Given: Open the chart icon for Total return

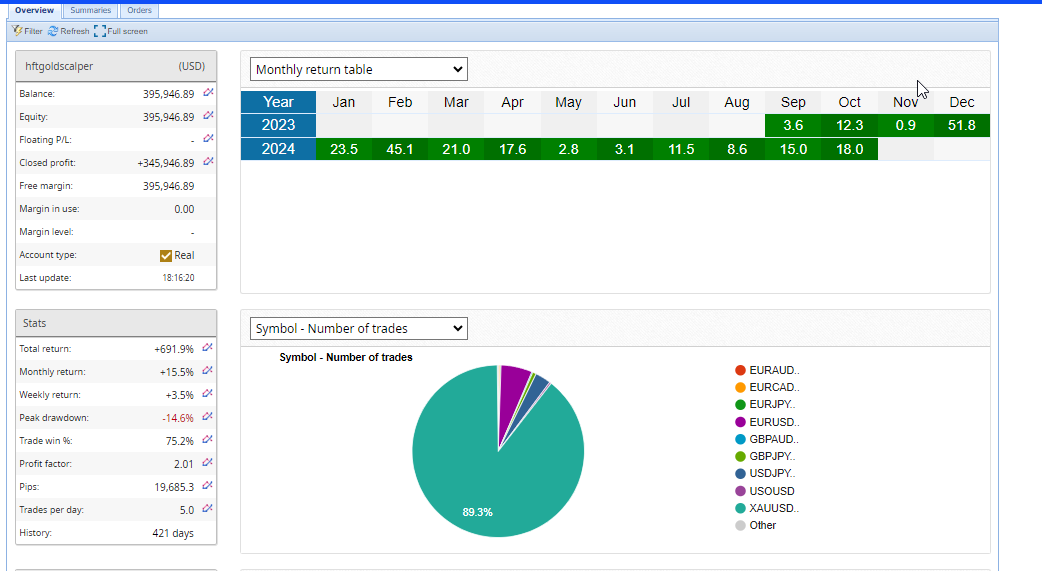Looking at the screenshot, I should click(208, 348).
